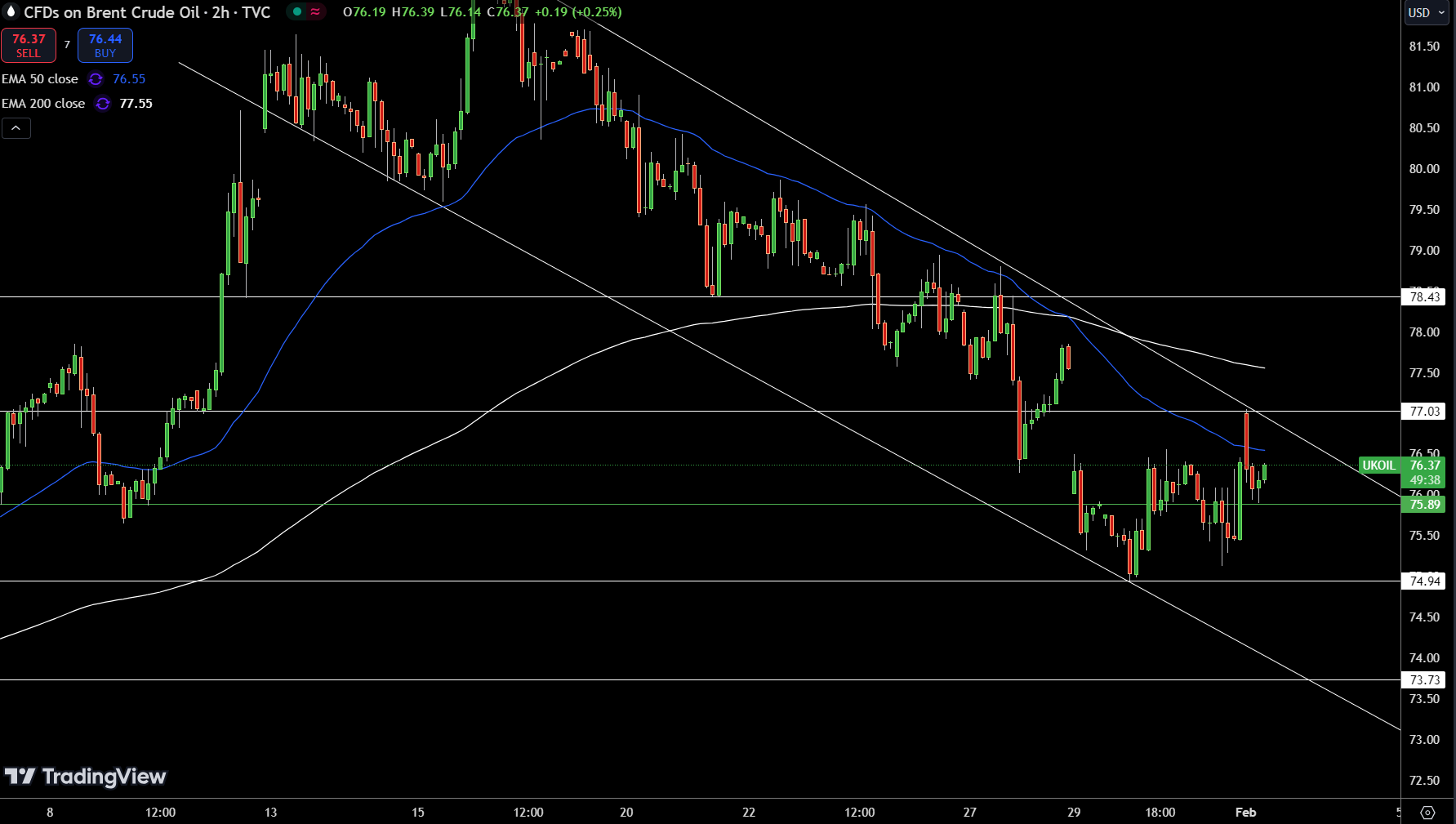Click the pink approximate-data wave icon
1456x824 pixels.
click(x=315, y=12)
